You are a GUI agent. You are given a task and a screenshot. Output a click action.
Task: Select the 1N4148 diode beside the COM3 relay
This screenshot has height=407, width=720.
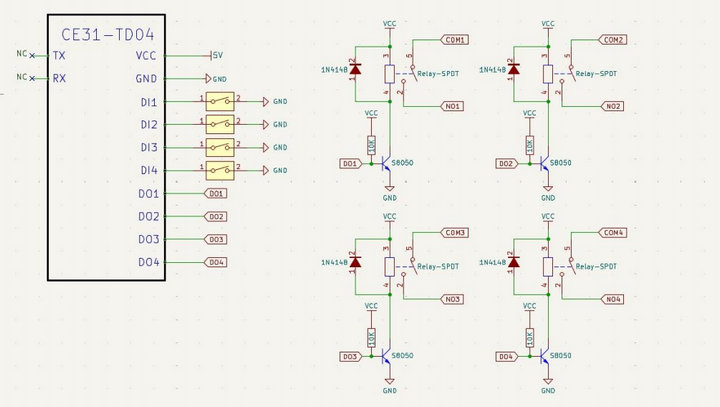[x=355, y=262]
